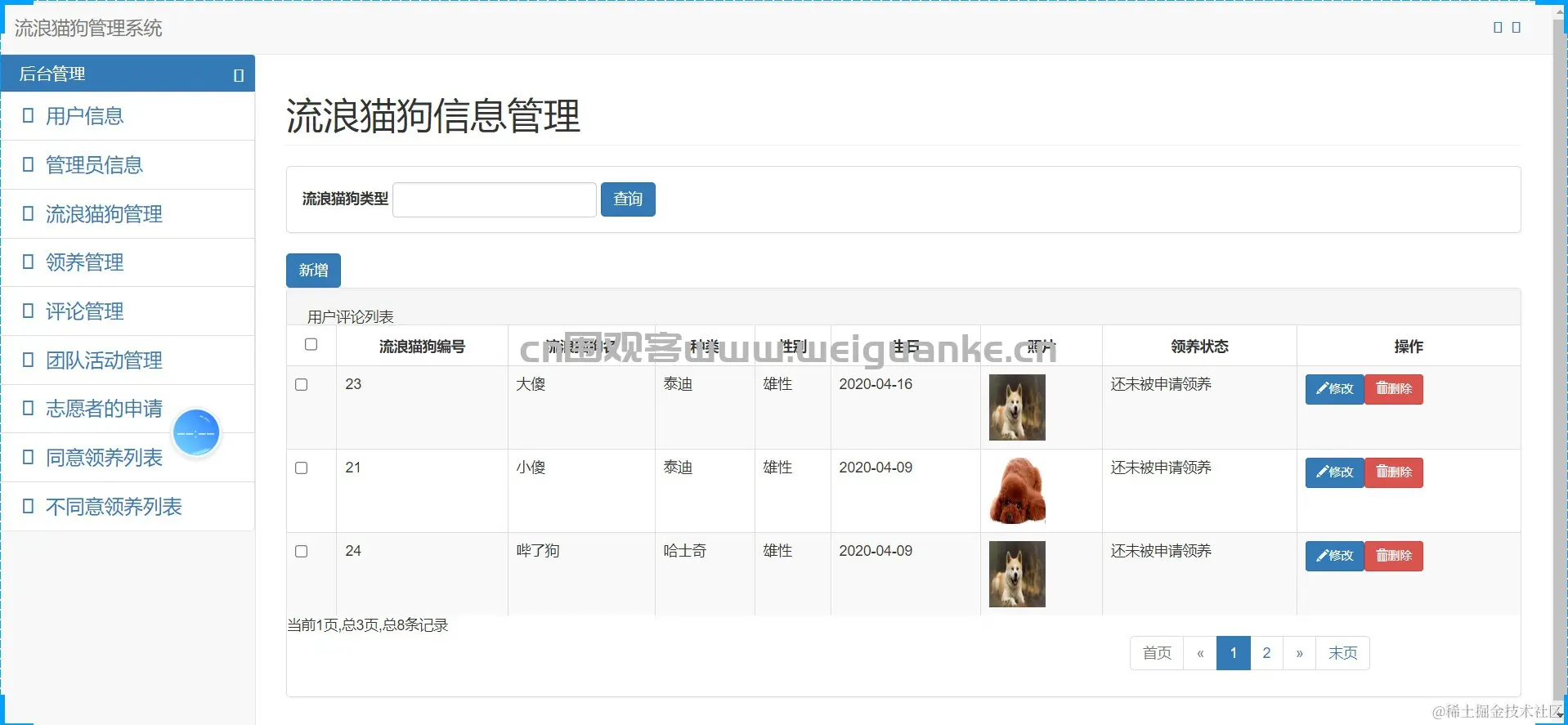Viewport: 1568px width, 725px height.
Task: Click the 流浪猫狗信息管理 page heading
Action: click(433, 115)
